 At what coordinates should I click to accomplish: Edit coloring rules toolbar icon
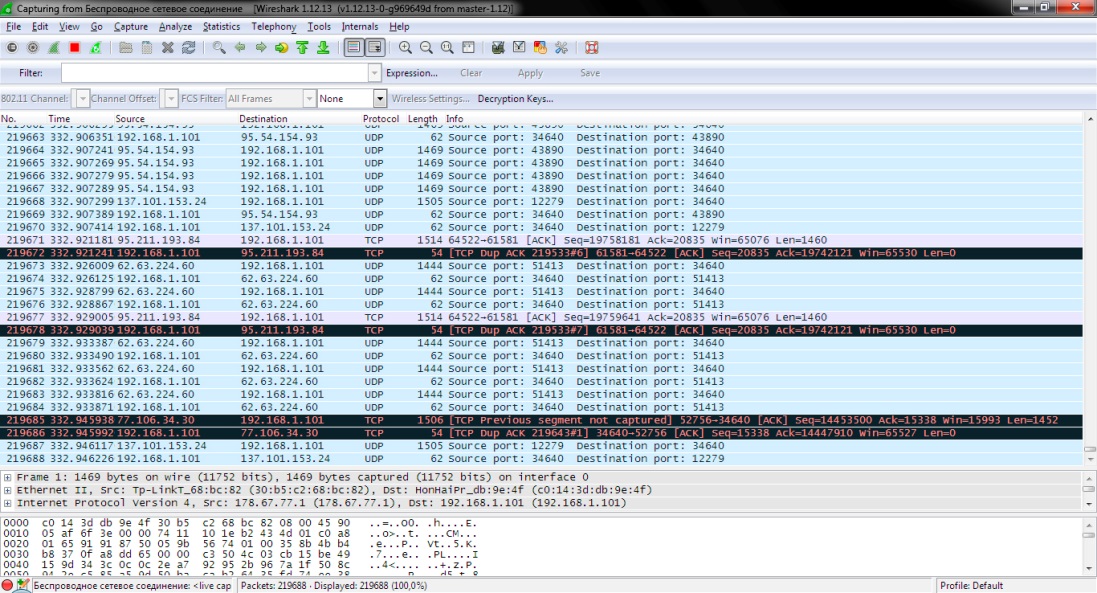tap(540, 48)
